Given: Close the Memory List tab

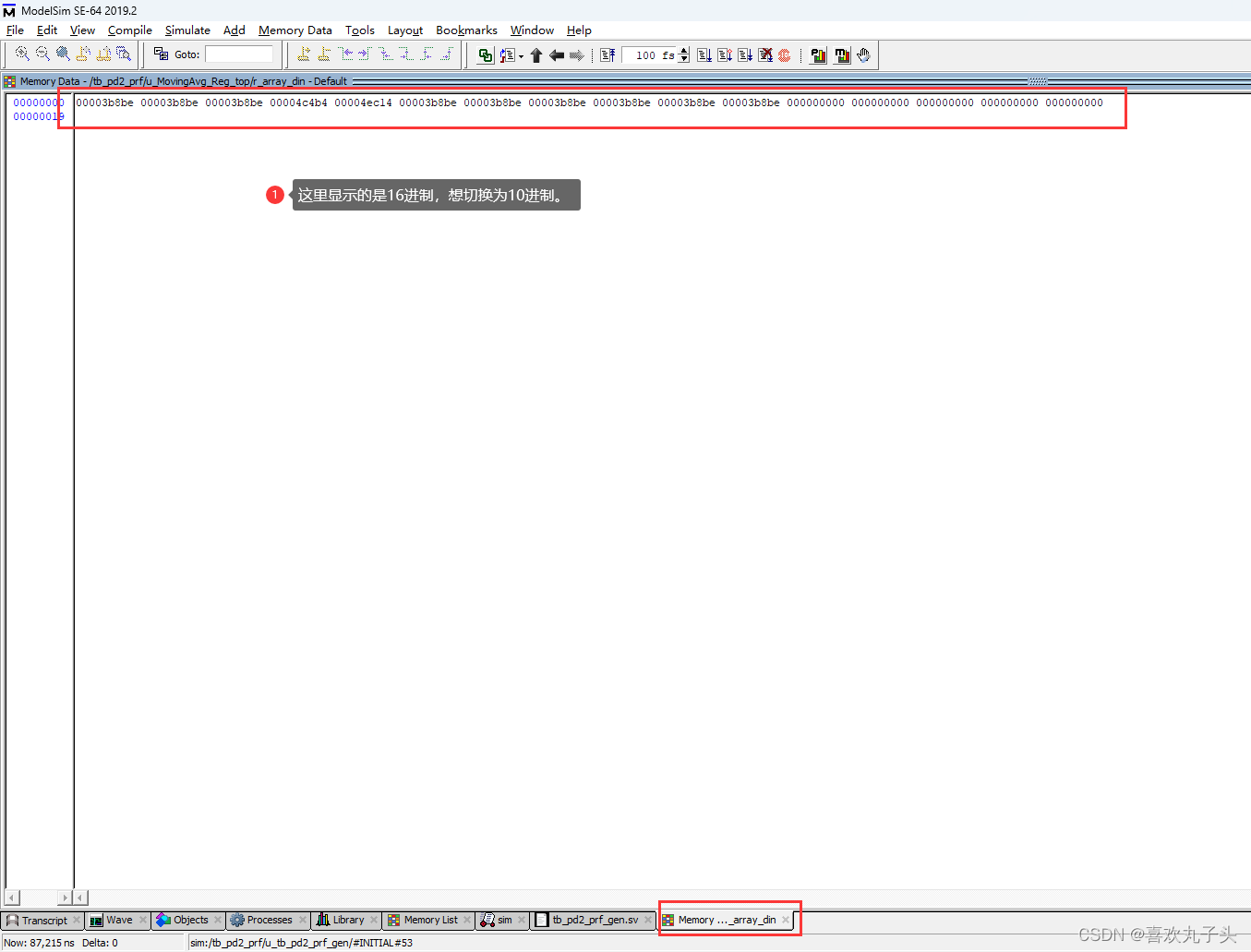Looking at the screenshot, I should point(467,920).
